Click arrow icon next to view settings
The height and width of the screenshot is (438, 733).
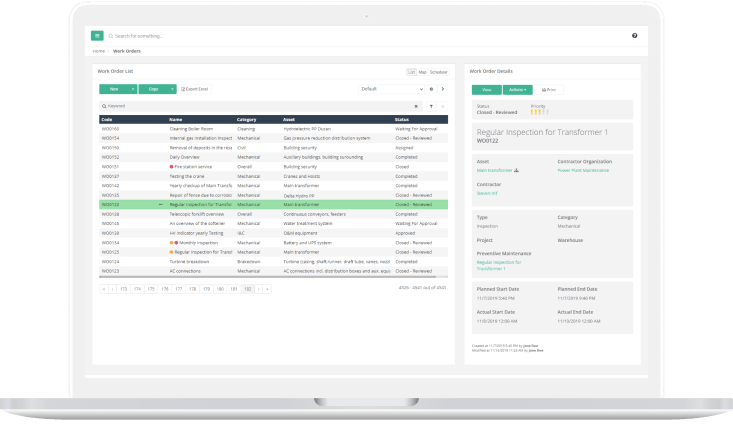coord(443,89)
